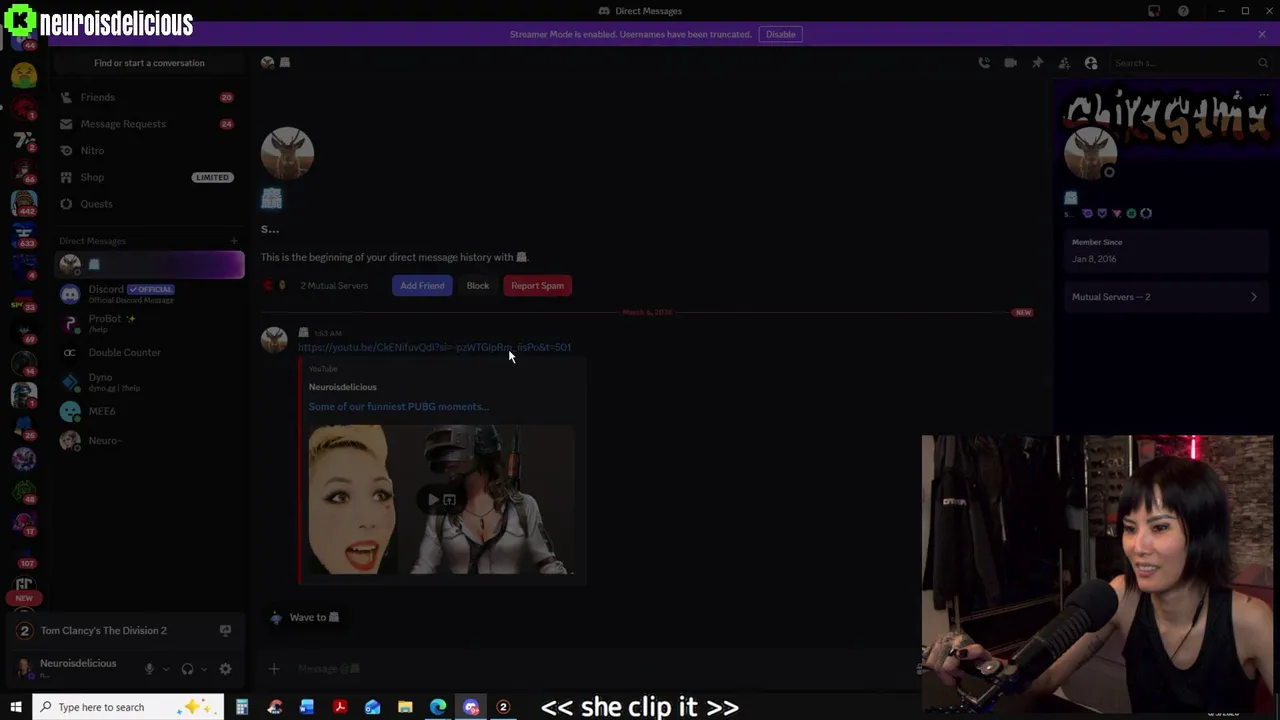The image size is (1280, 720).
Task: Open the Neuro- direct message
Action: coord(149,440)
